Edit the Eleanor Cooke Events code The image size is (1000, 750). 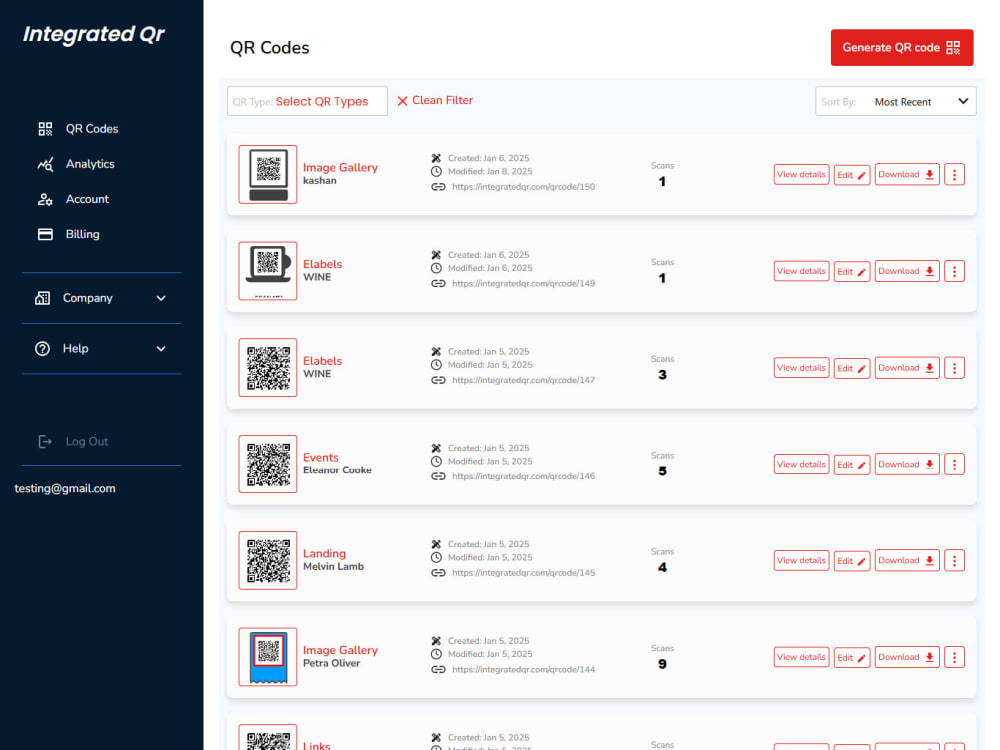click(851, 465)
